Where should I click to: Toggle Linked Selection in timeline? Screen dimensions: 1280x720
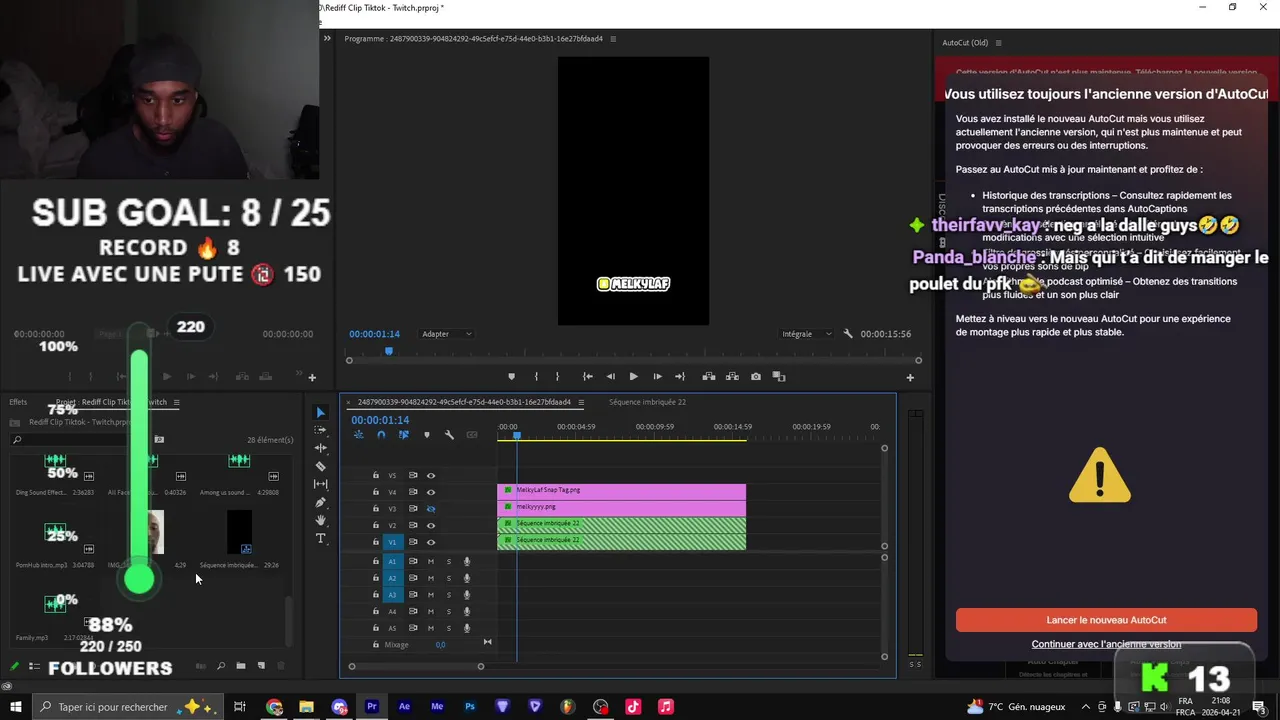(x=403, y=435)
